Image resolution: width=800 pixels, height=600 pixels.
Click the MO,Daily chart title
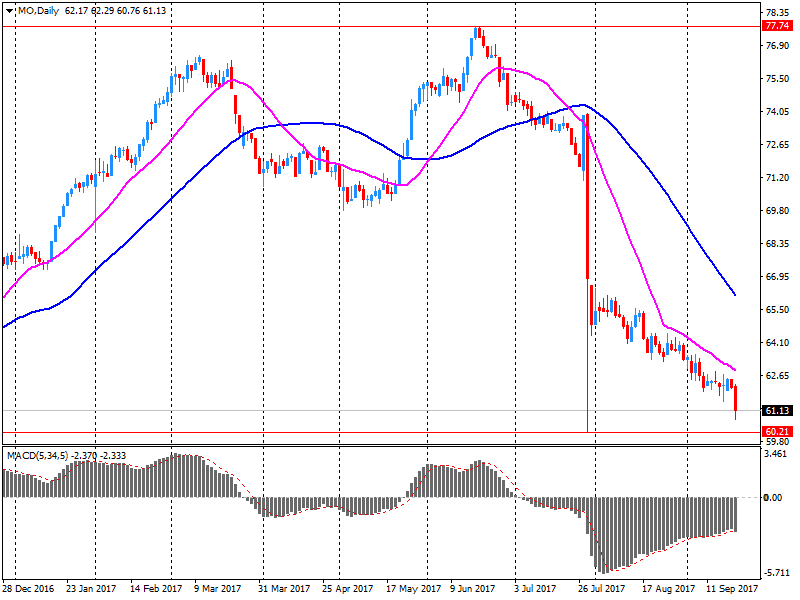coord(39,11)
